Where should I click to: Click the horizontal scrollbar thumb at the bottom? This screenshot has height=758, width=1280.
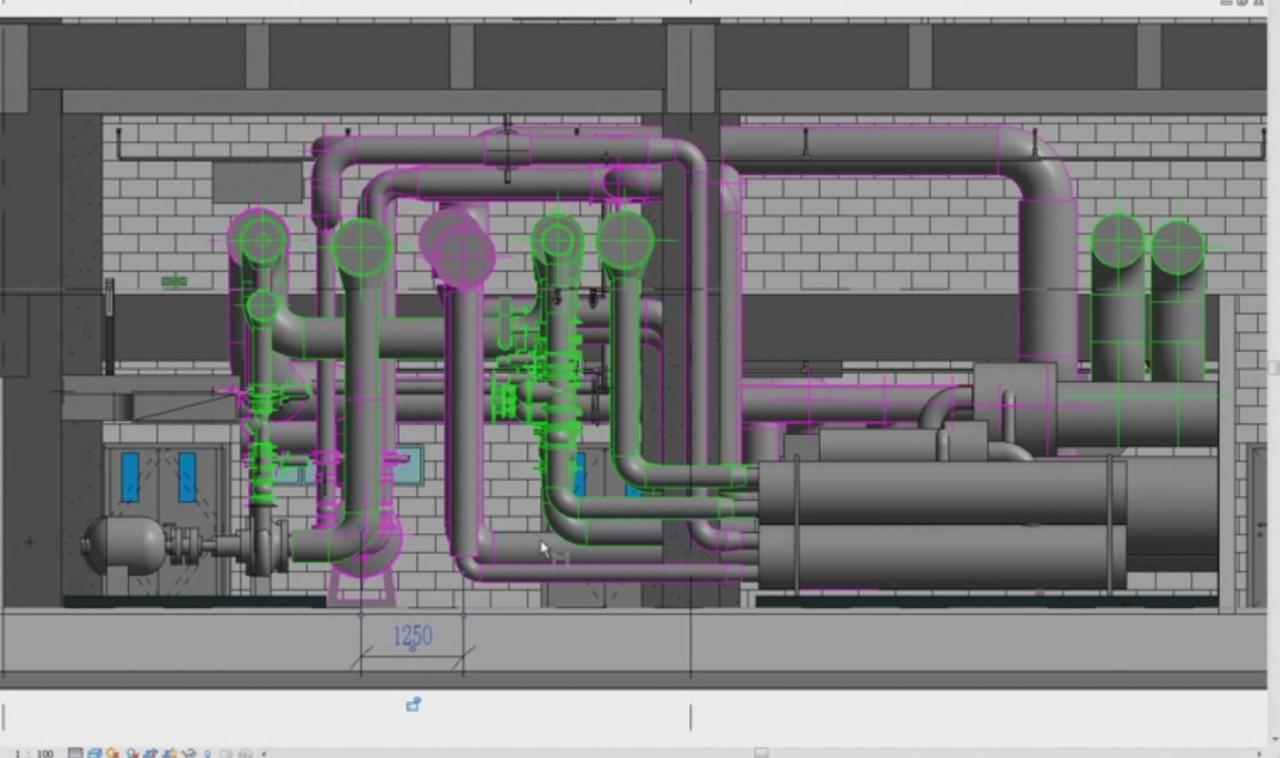761,753
